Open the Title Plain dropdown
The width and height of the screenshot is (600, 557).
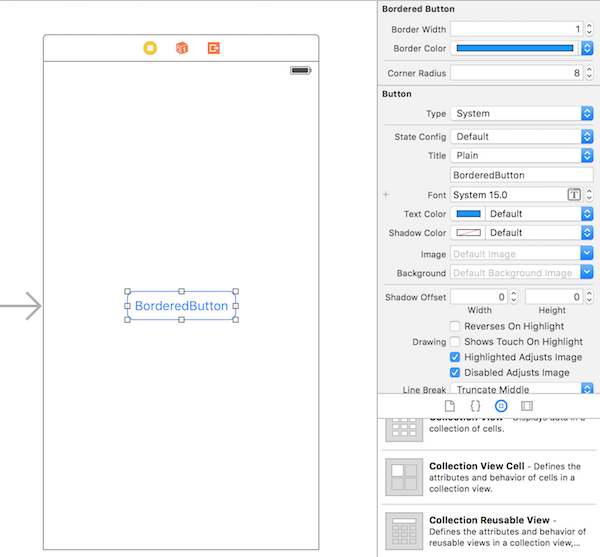(522, 155)
